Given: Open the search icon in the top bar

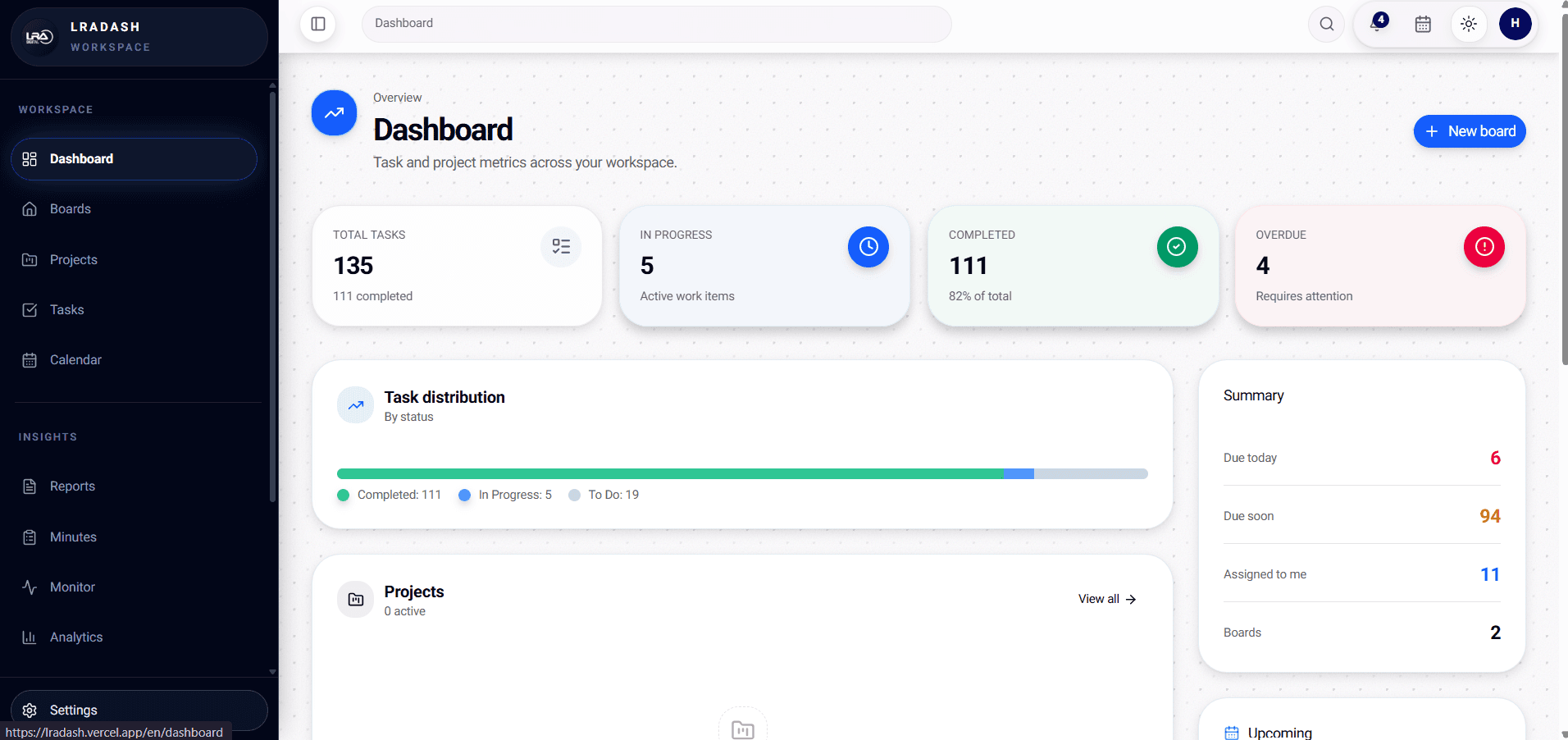Looking at the screenshot, I should tap(1326, 24).
